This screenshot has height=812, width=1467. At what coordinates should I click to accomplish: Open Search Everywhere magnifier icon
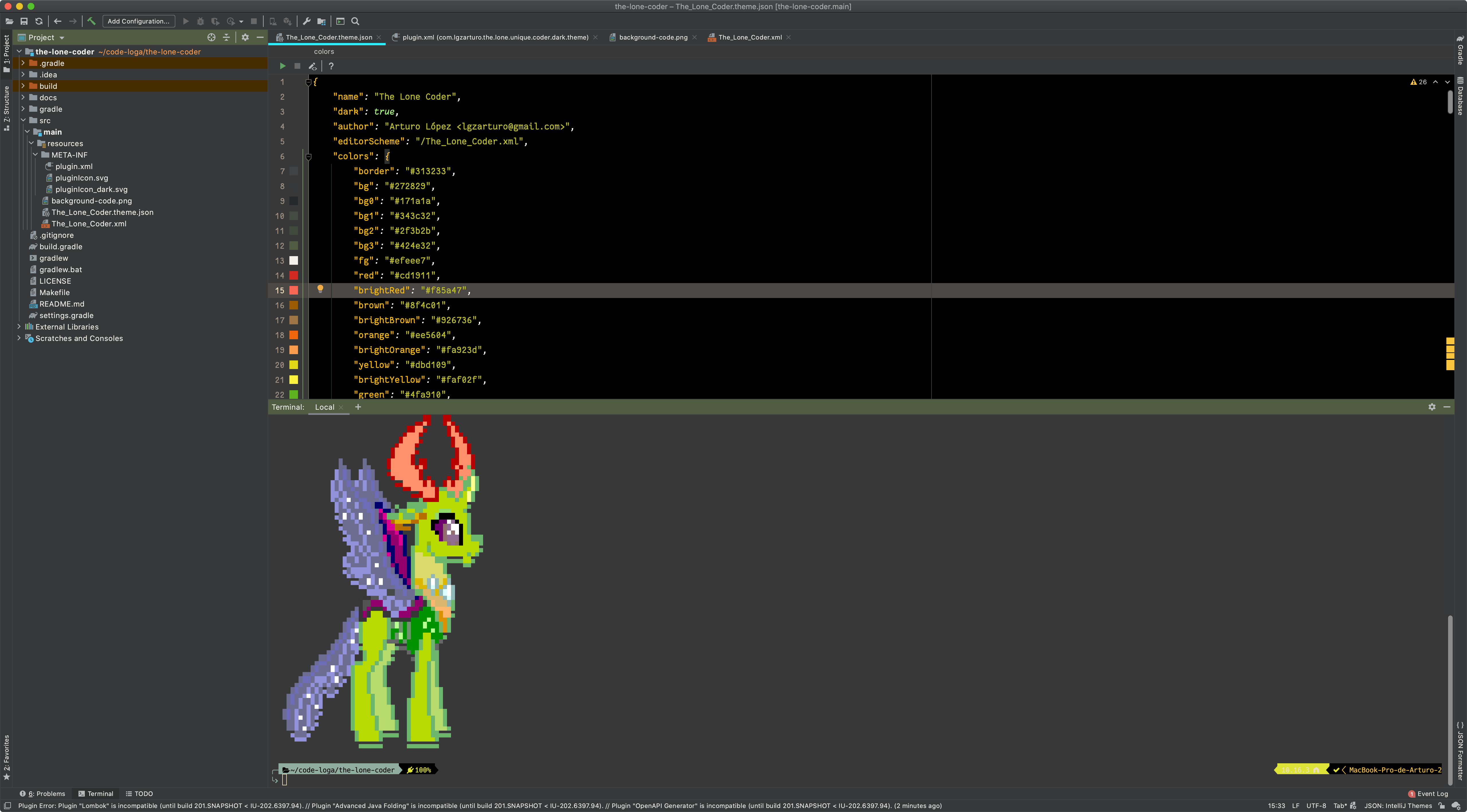point(355,21)
